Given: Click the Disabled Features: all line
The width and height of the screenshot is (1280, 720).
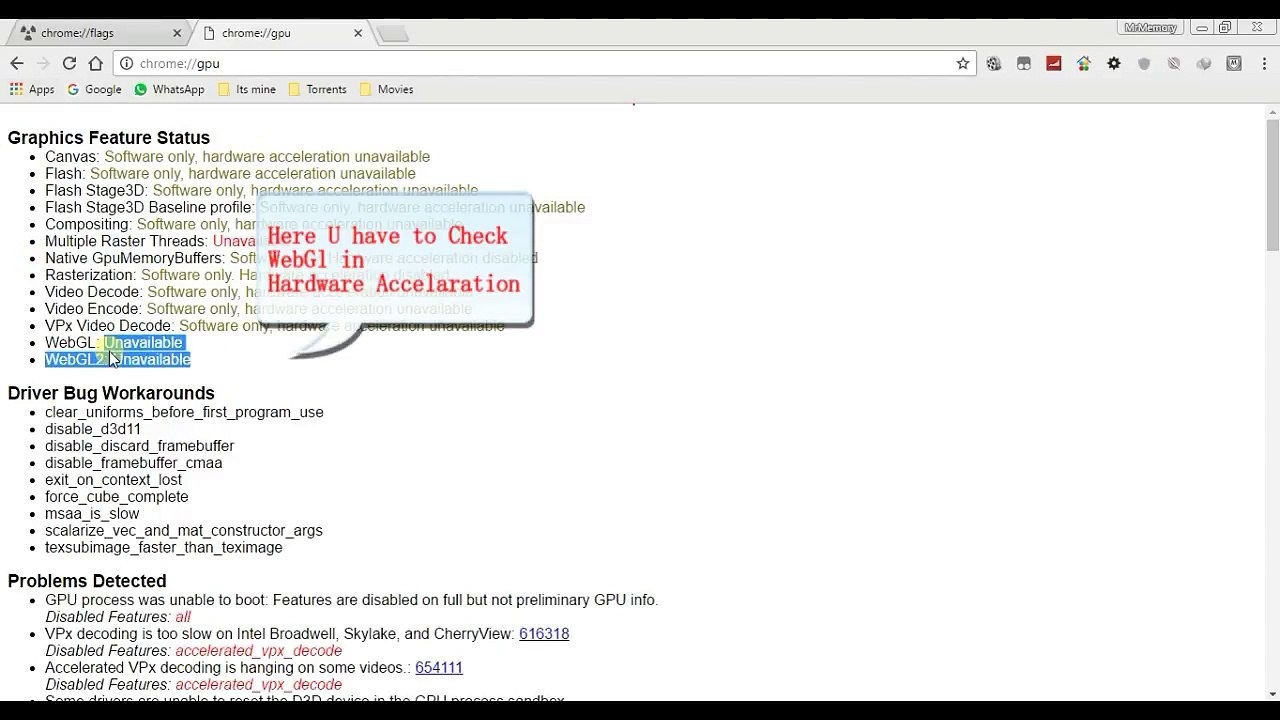Looking at the screenshot, I should [x=118, y=617].
